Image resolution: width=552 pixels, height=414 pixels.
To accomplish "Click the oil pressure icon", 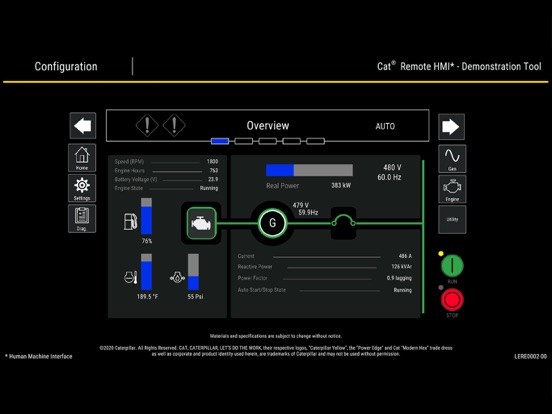I will pos(177,277).
